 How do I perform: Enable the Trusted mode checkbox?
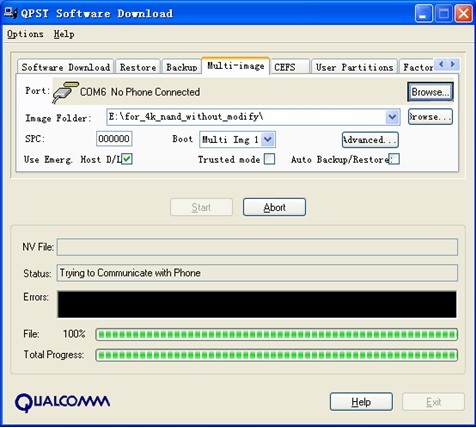pos(269,159)
